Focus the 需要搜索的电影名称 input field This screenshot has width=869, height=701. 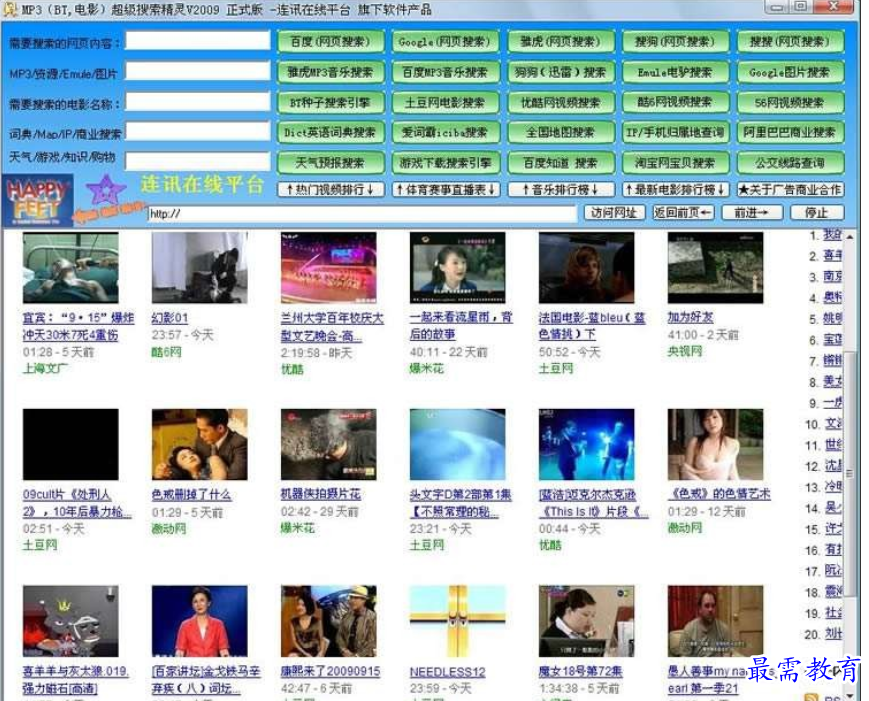(x=198, y=101)
